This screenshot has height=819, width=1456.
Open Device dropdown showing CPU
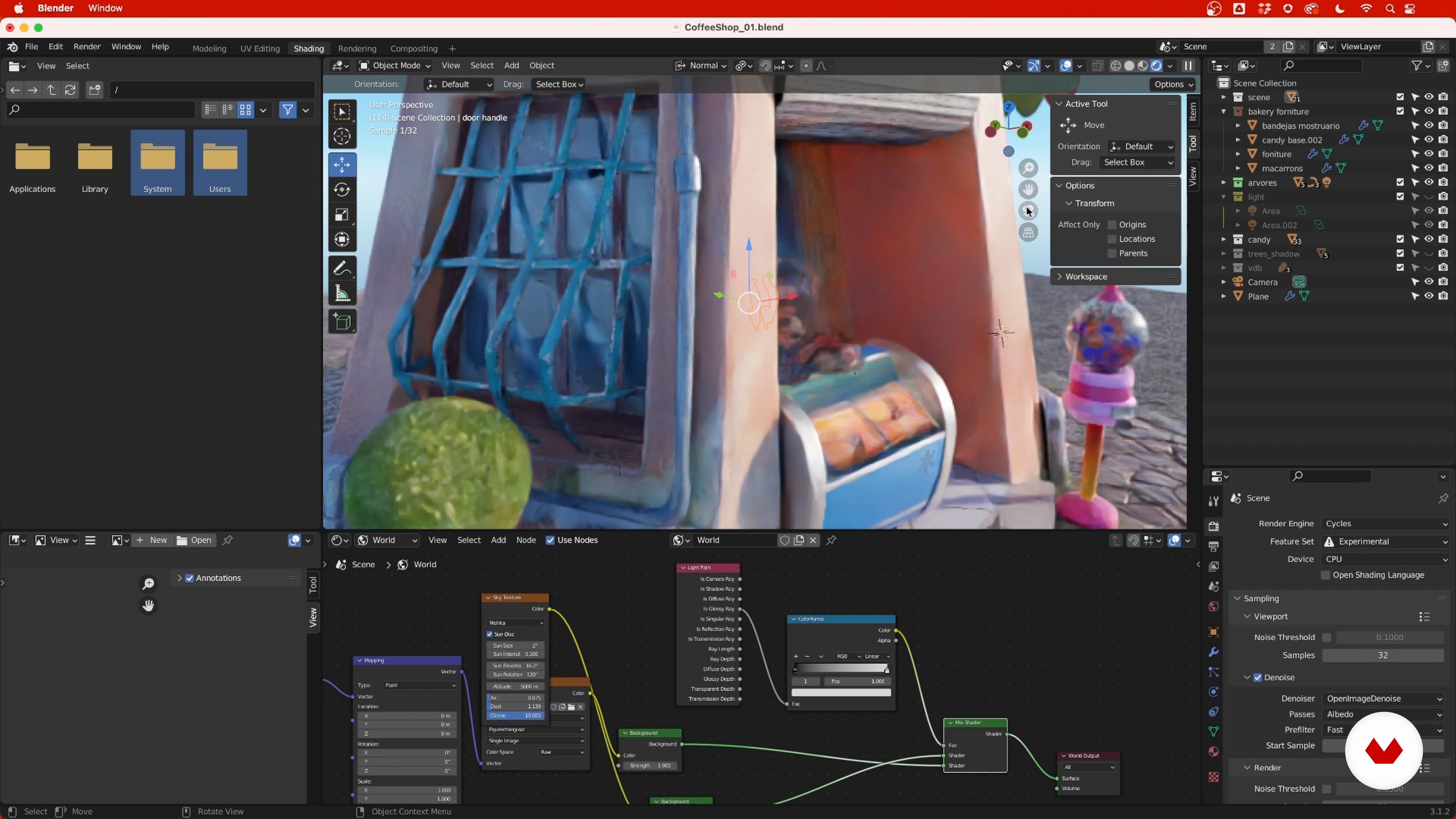1385,559
